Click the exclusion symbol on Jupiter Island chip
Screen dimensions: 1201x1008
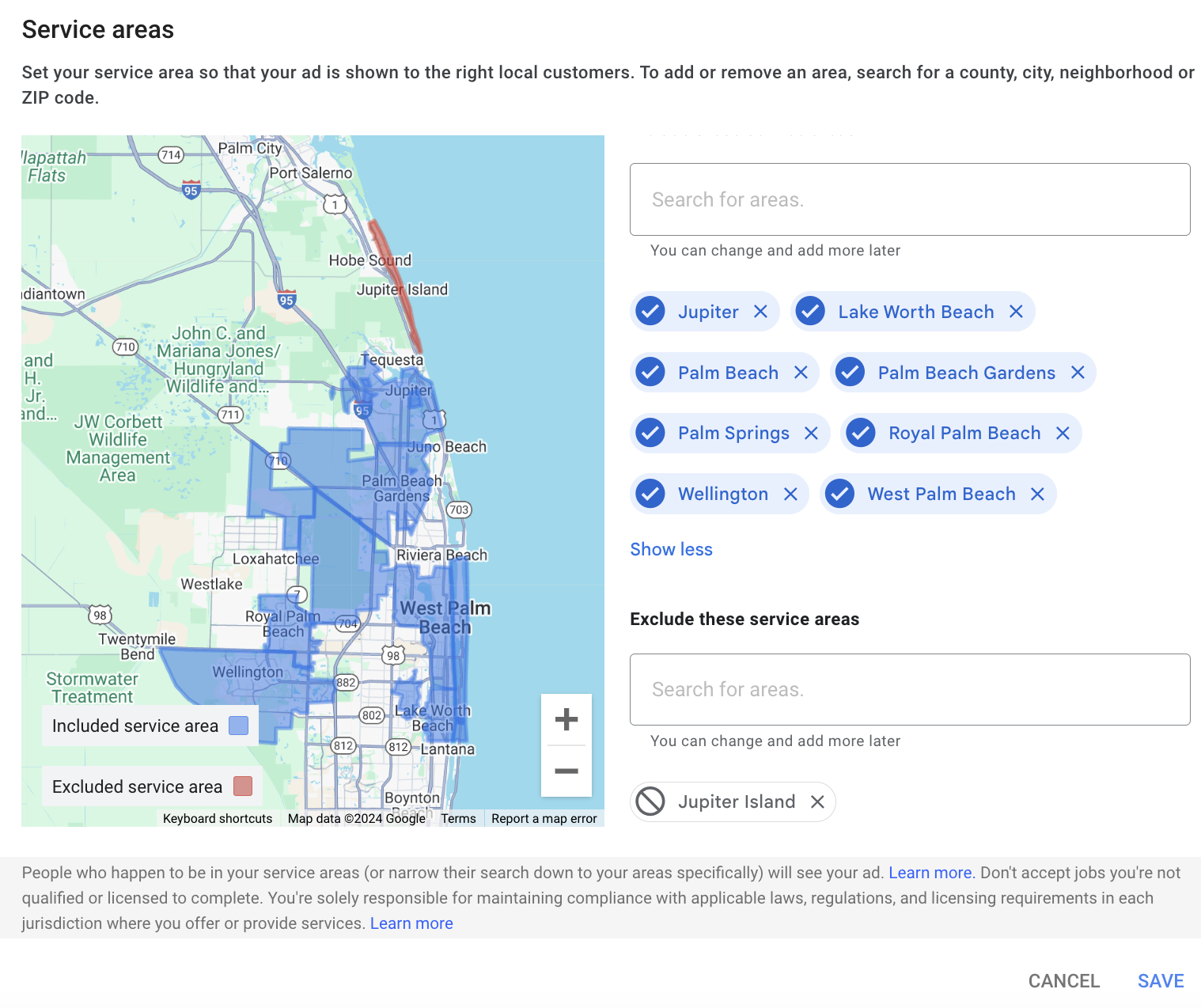pyautogui.click(x=650, y=801)
